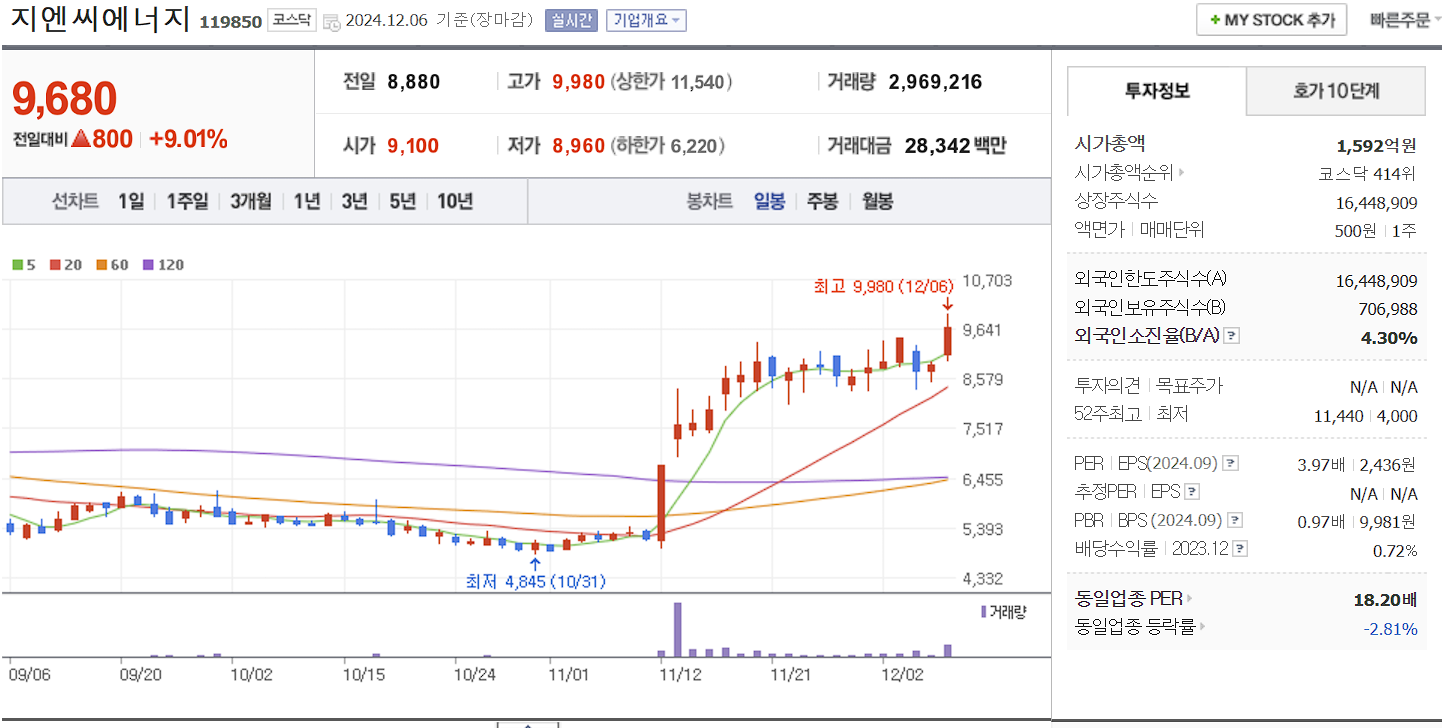Select the 주봉 chart view
This screenshot has width=1442, height=728.
821,200
